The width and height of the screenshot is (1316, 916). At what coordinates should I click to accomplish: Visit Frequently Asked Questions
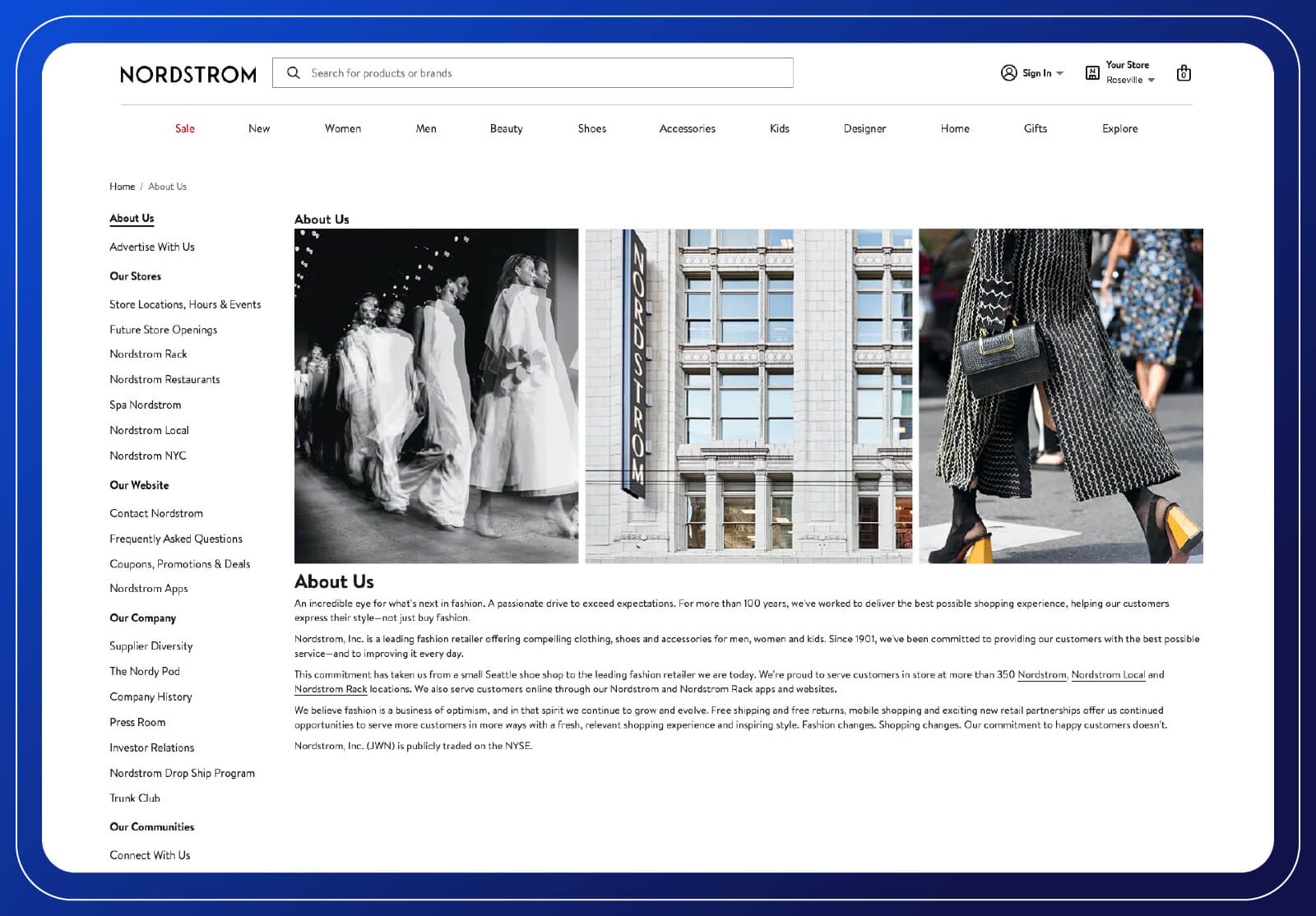[x=175, y=539]
